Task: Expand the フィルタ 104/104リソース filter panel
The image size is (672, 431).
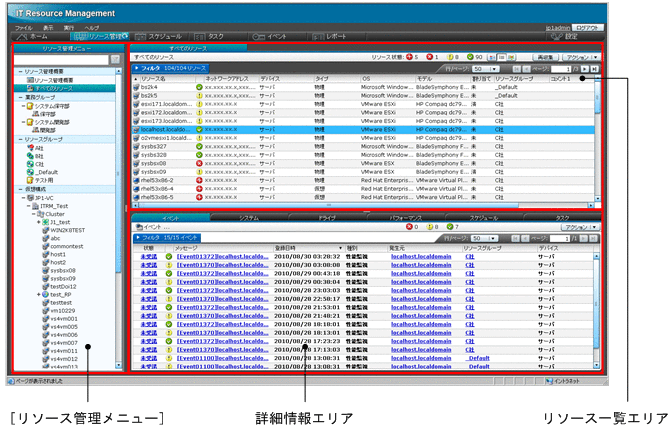Action: [x=170, y=68]
